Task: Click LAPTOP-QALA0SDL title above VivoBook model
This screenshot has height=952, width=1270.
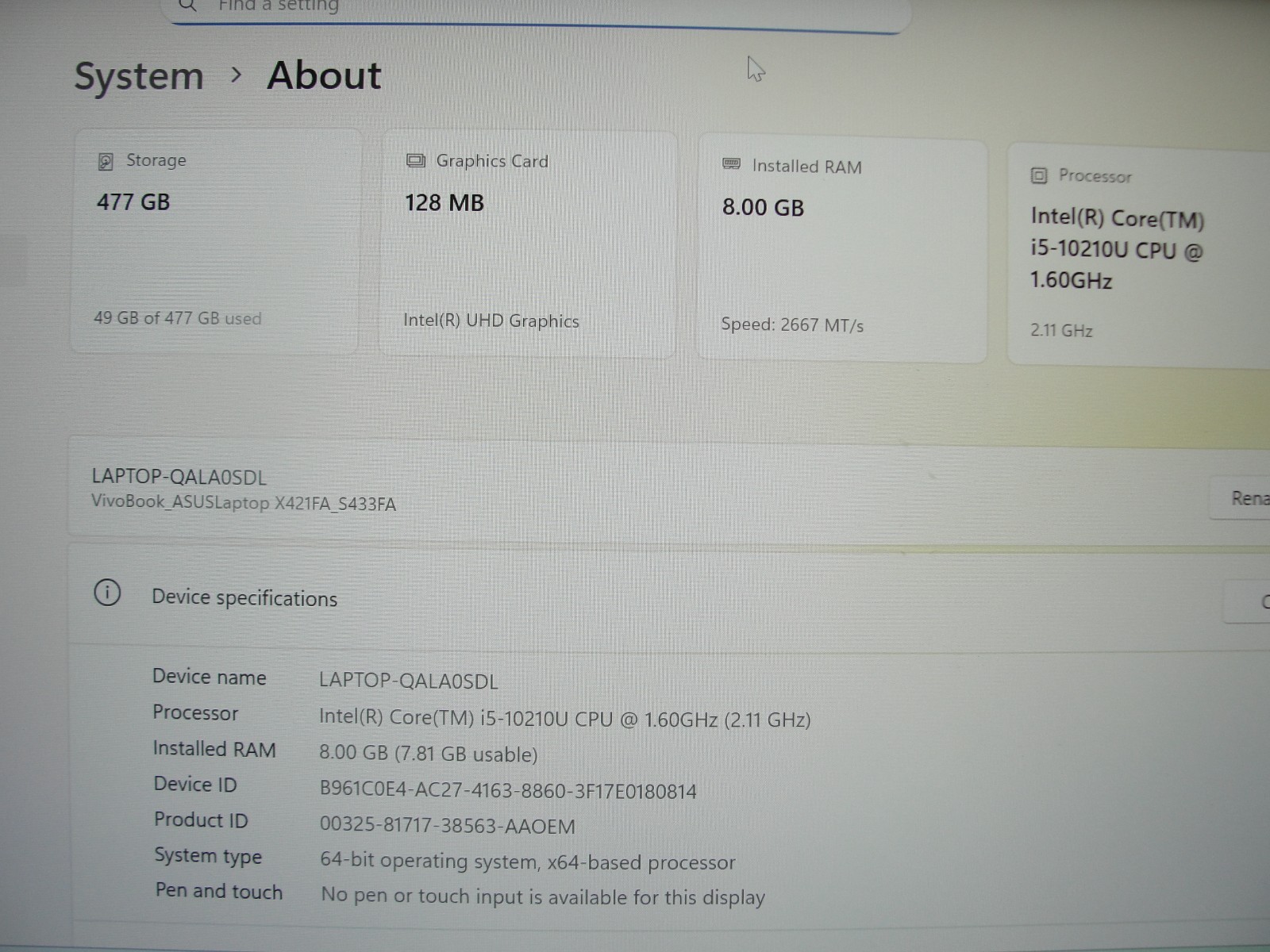Action: pyautogui.click(x=179, y=477)
